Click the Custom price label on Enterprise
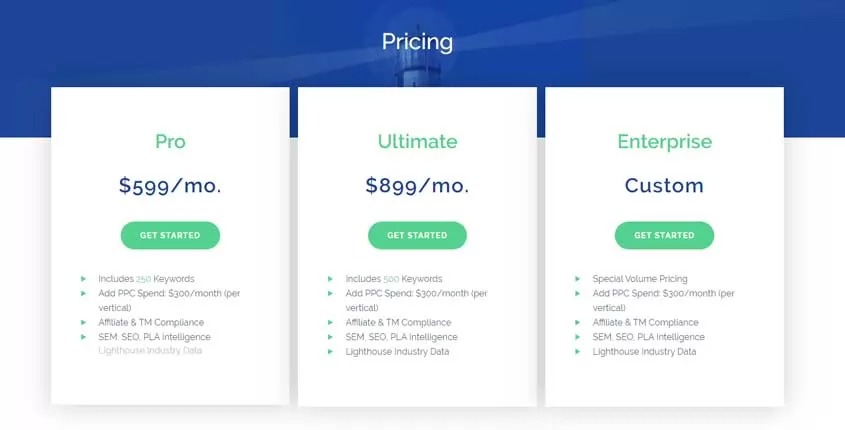845x430 pixels. pyautogui.click(x=664, y=185)
